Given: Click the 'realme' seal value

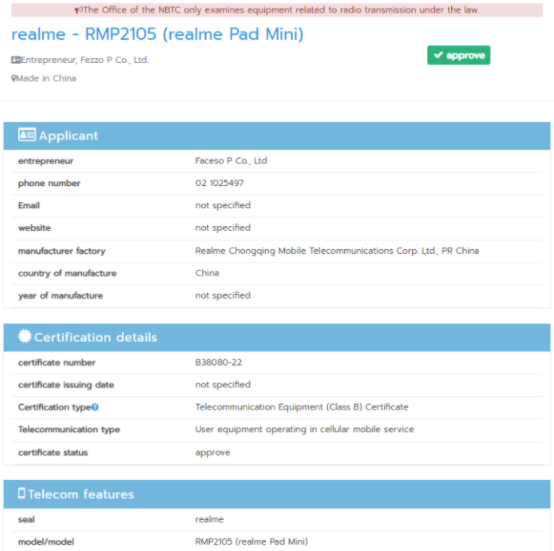Looking at the screenshot, I should (x=209, y=519).
